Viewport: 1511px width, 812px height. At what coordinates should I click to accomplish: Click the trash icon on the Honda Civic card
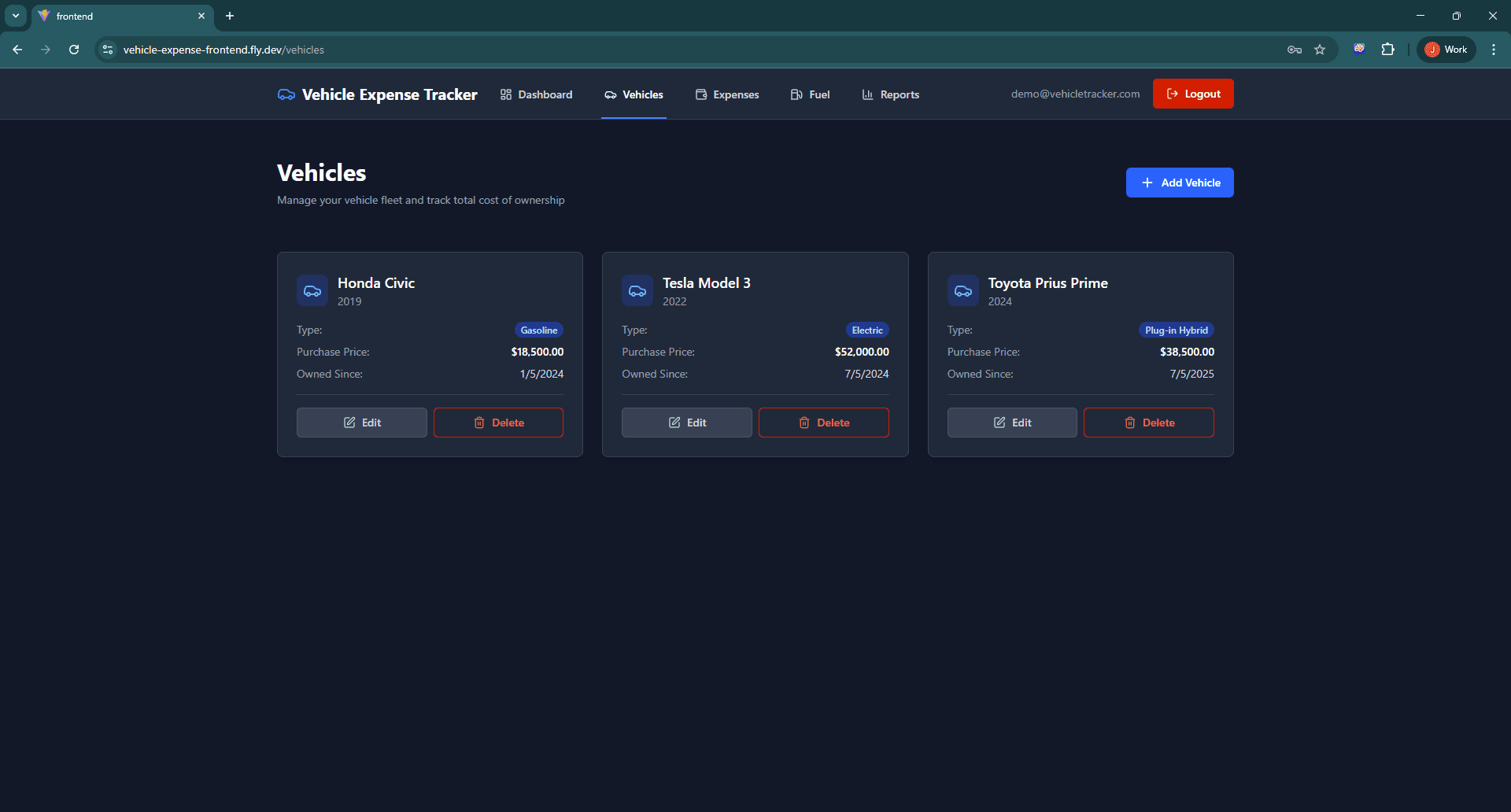pos(479,423)
